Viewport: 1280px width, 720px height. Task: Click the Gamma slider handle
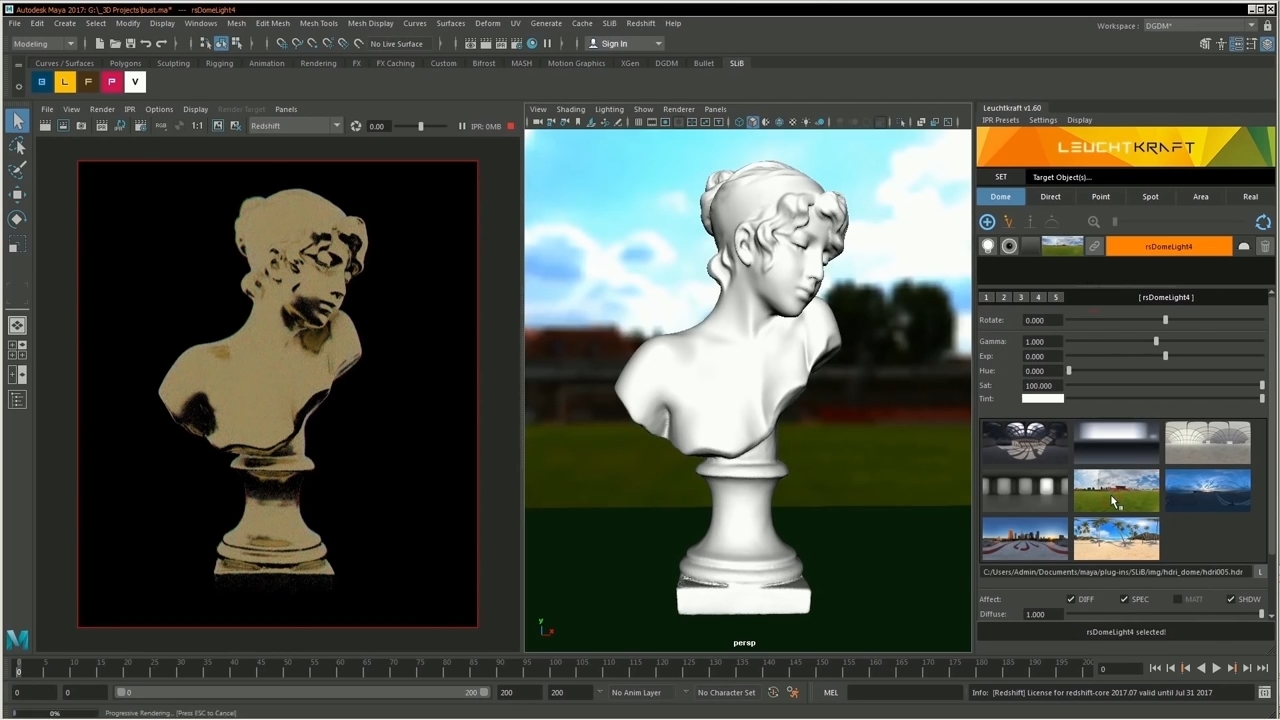tap(1156, 342)
